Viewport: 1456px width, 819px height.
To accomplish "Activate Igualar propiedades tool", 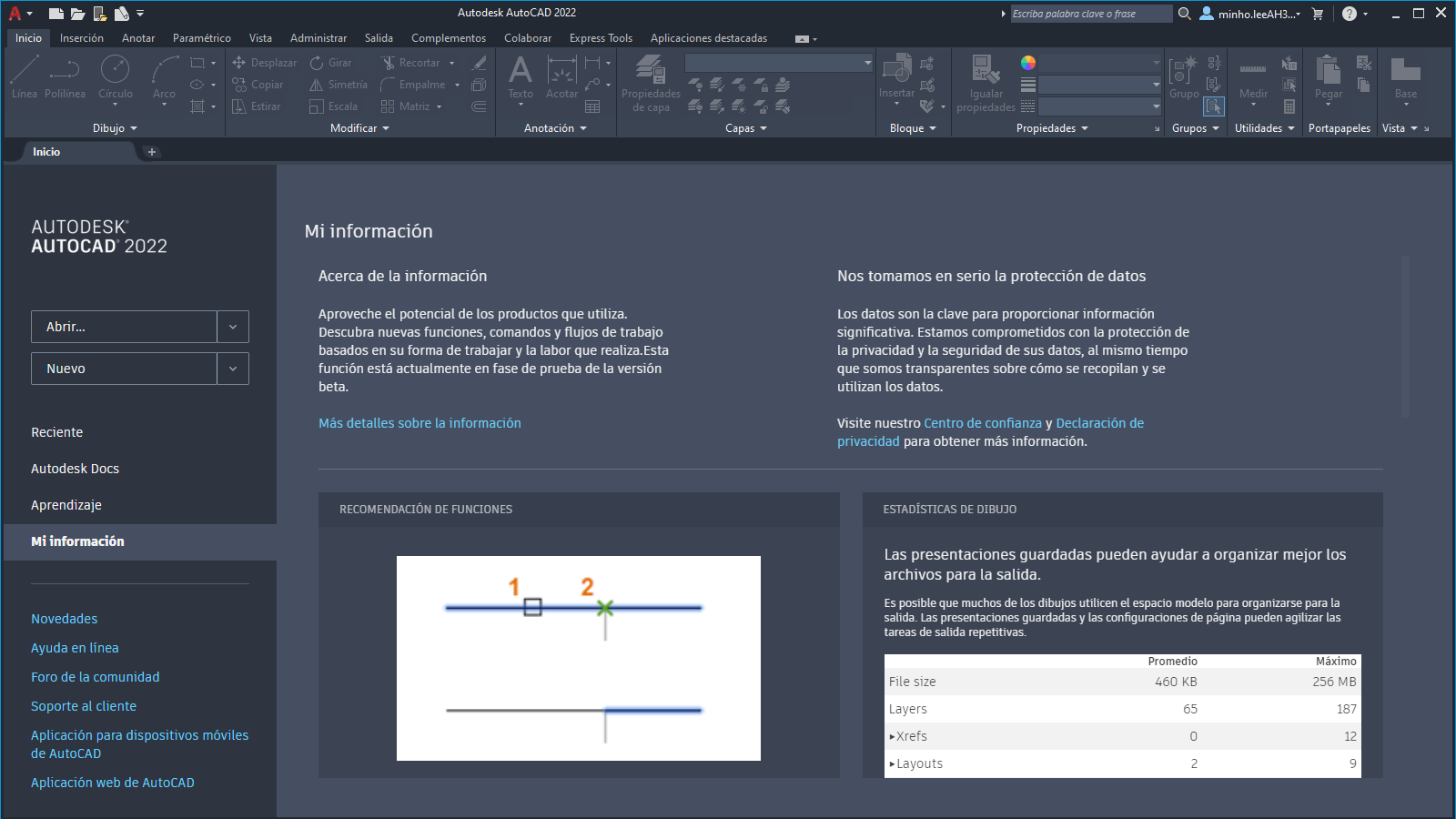I will [986, 82].
